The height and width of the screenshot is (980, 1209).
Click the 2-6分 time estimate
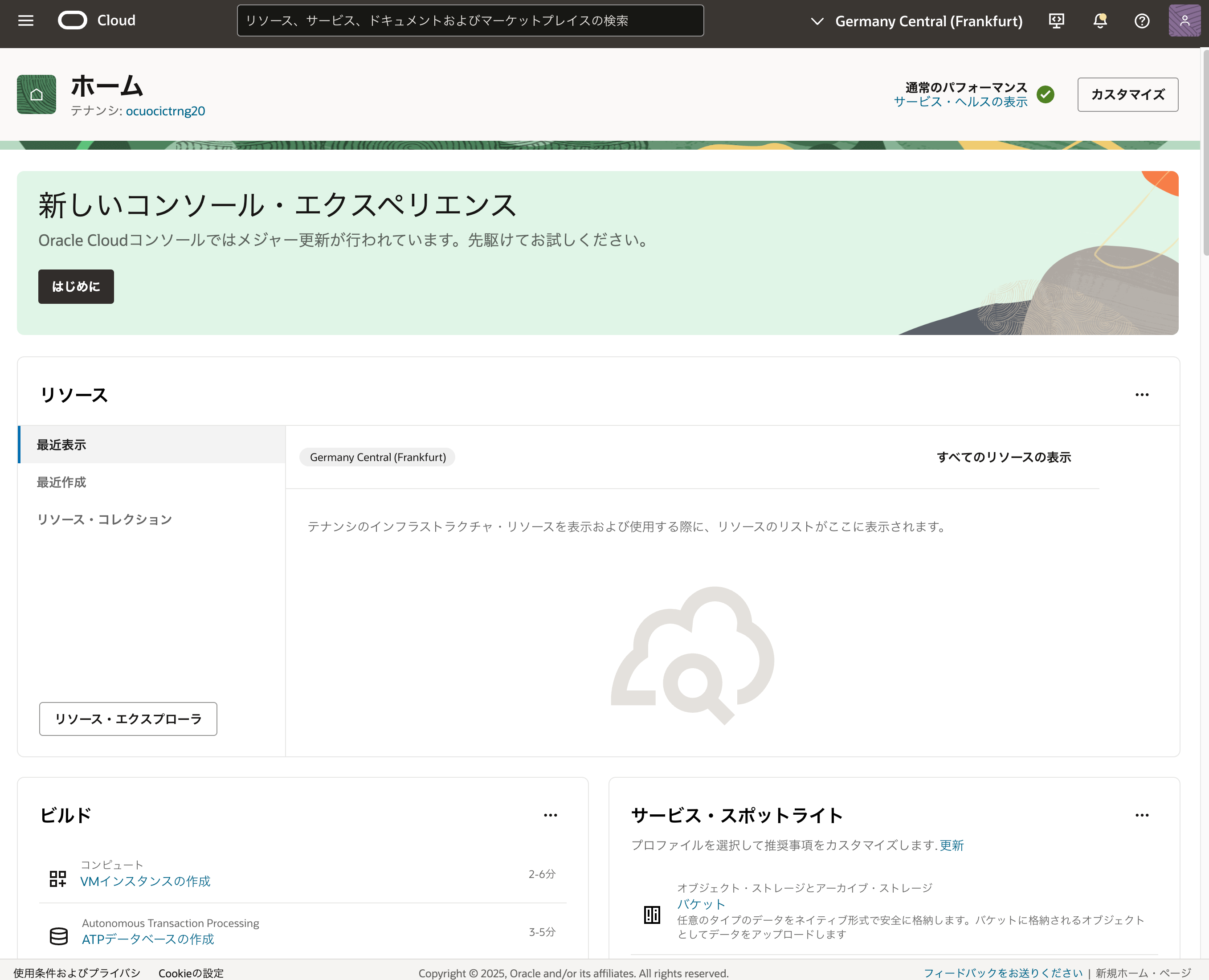point(542,874)
